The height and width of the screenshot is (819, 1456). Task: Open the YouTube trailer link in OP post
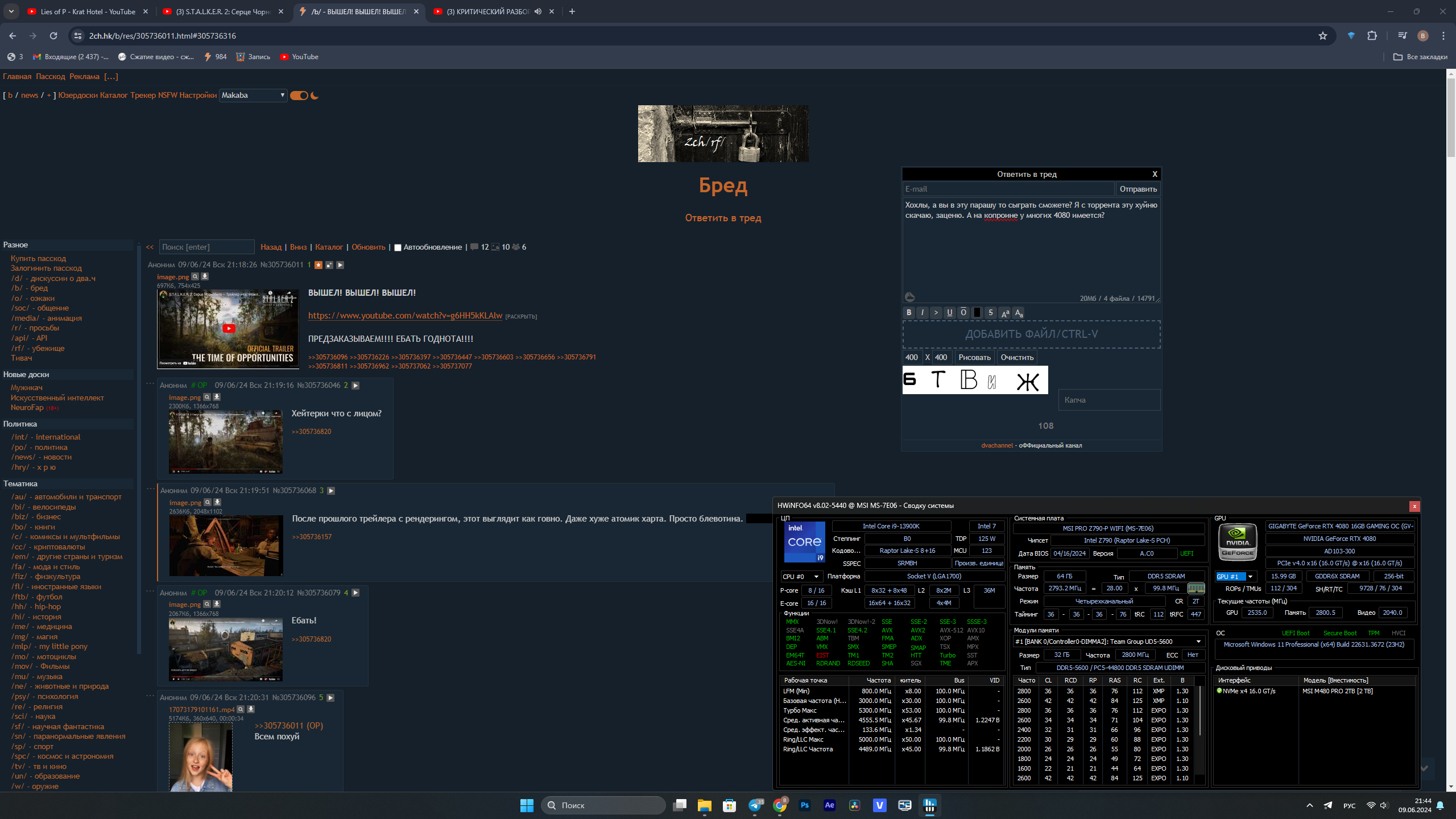405,316
